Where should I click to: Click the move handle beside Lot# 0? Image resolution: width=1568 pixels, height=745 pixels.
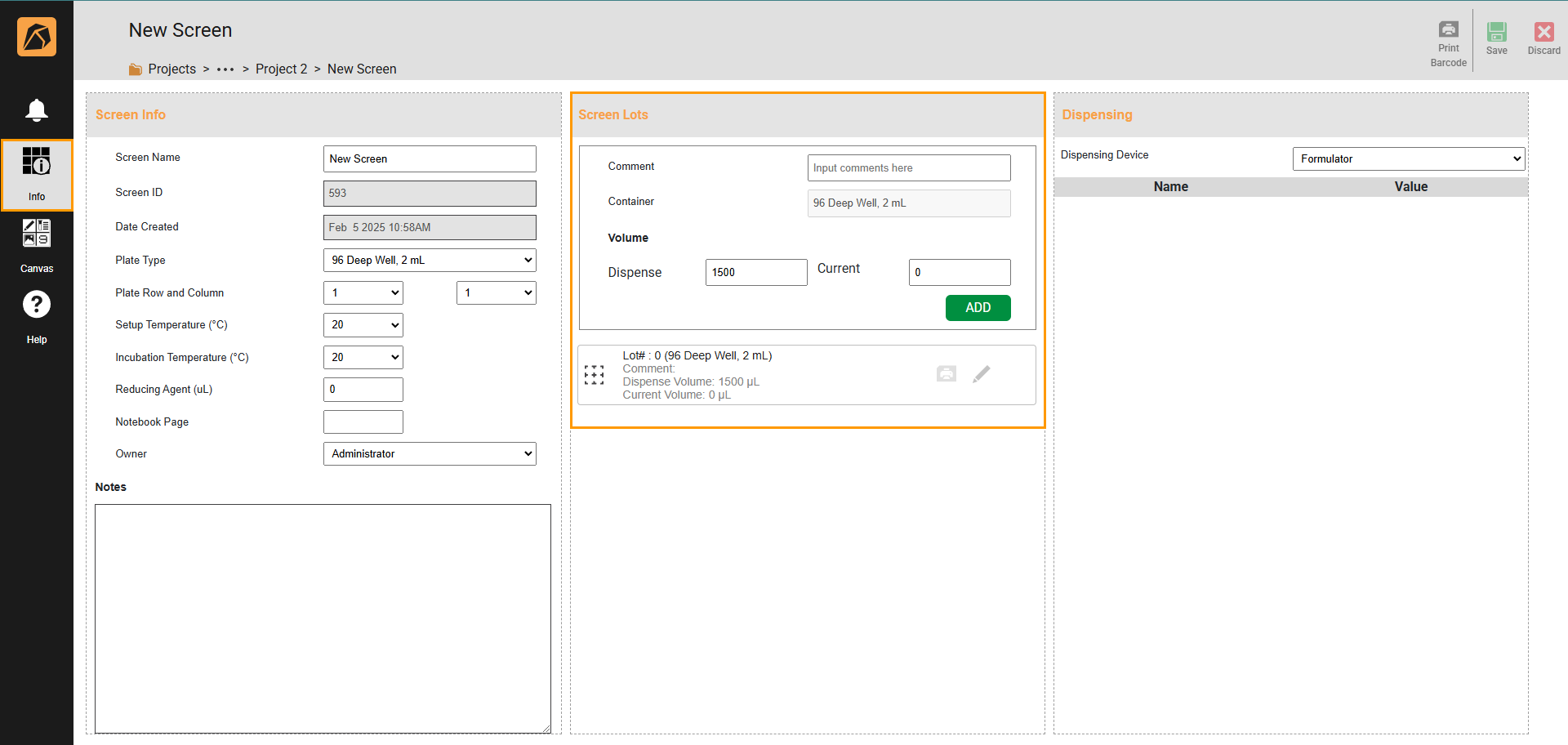594,374
